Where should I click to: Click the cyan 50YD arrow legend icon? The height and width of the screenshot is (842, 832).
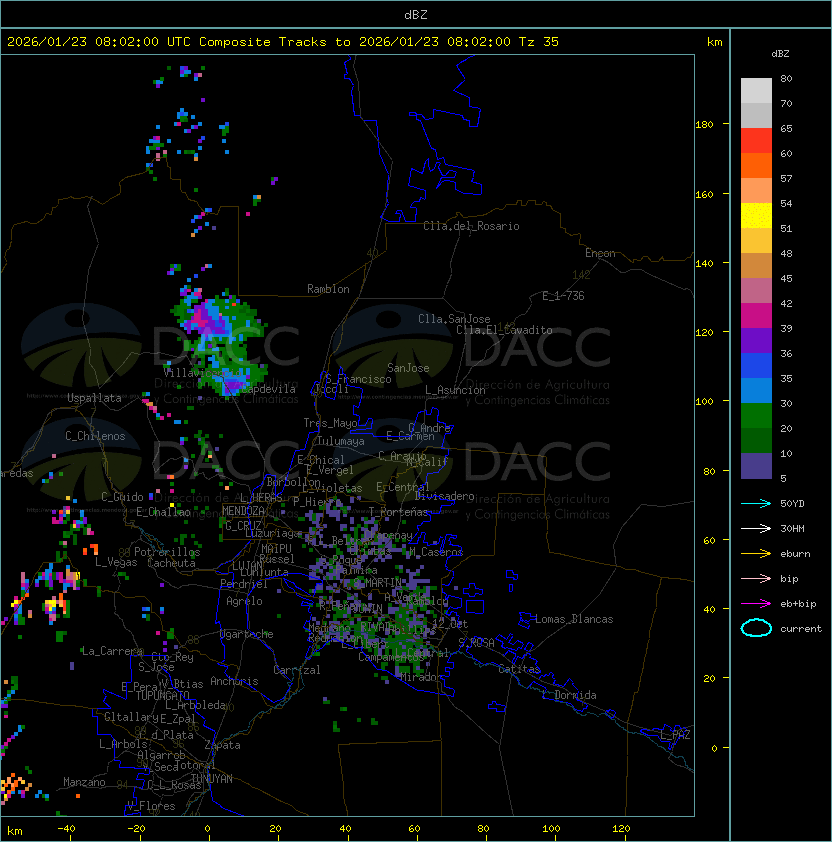click(756, 504)
